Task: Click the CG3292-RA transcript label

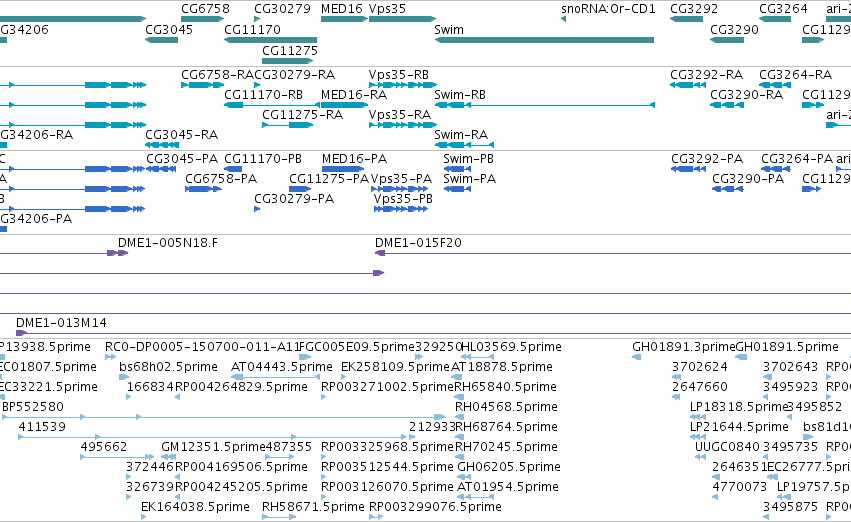Action: point(707,74)
